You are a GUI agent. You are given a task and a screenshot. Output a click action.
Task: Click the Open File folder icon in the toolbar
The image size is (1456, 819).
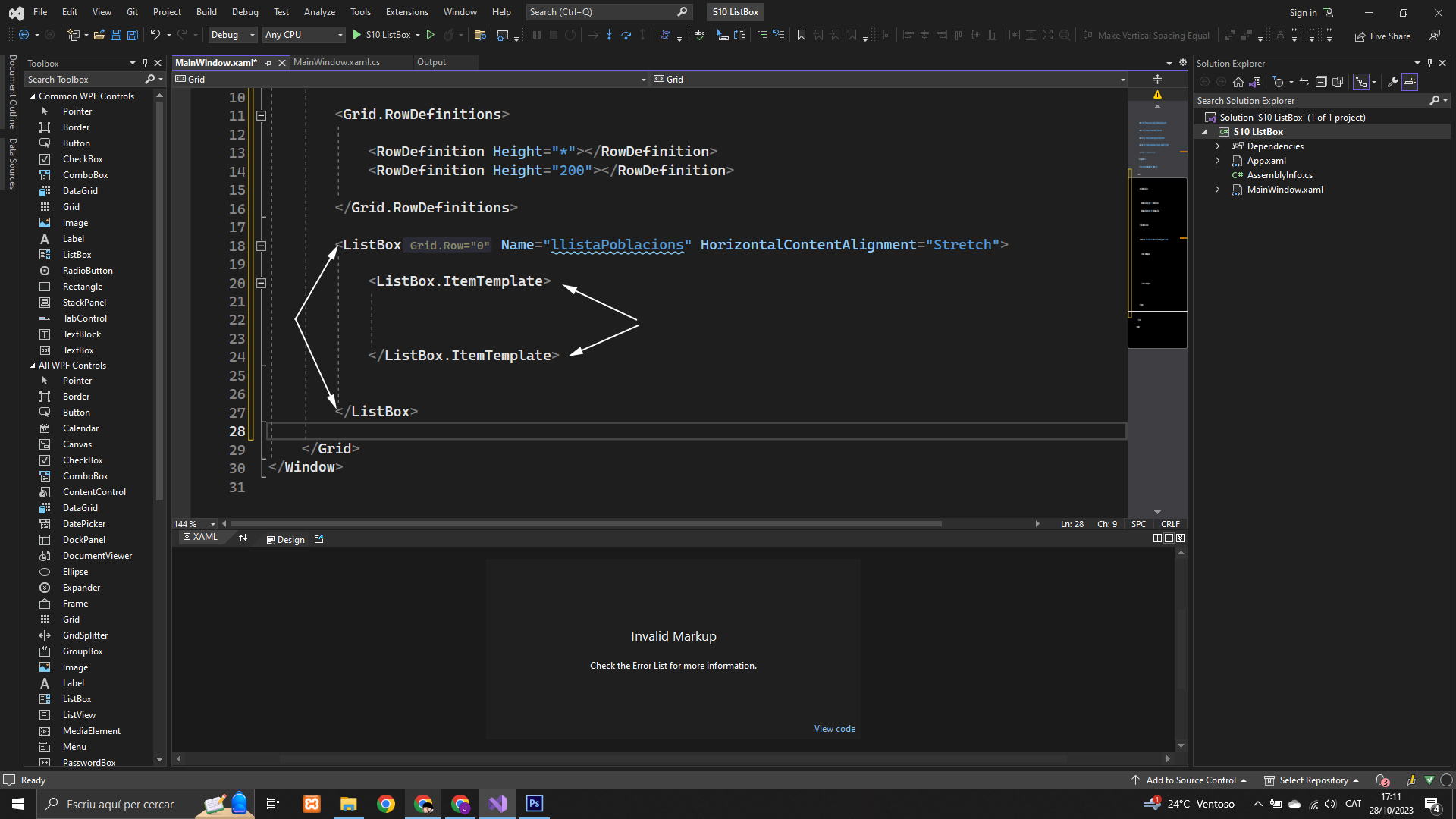pyautogui.click(x=99, y=35)
